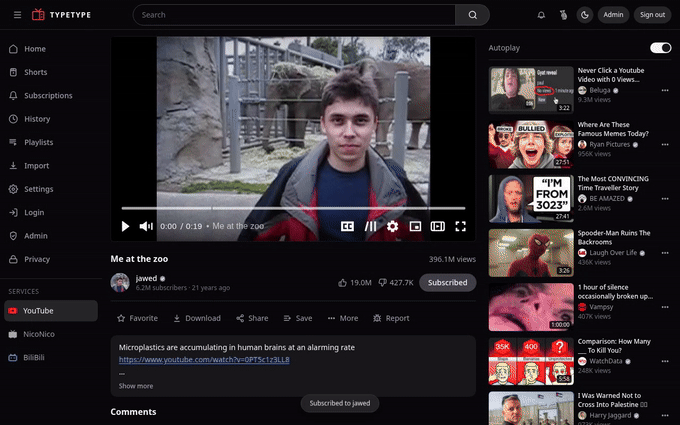The image size is (680, 425).
Task: Open Playlists in sidebar
Action: pyautogui.click(x=51, y=142)
